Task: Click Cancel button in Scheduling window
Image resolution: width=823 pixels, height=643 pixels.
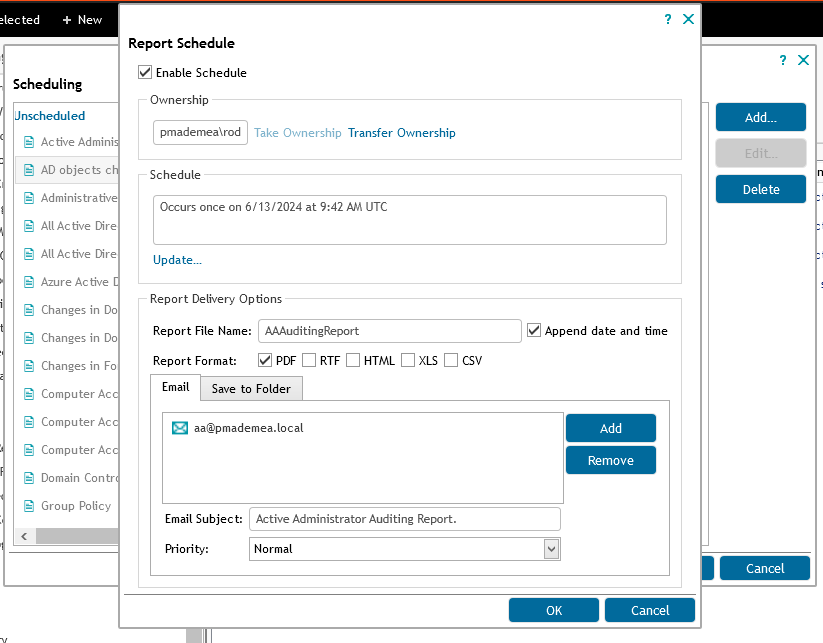Action: pos(765,568)
